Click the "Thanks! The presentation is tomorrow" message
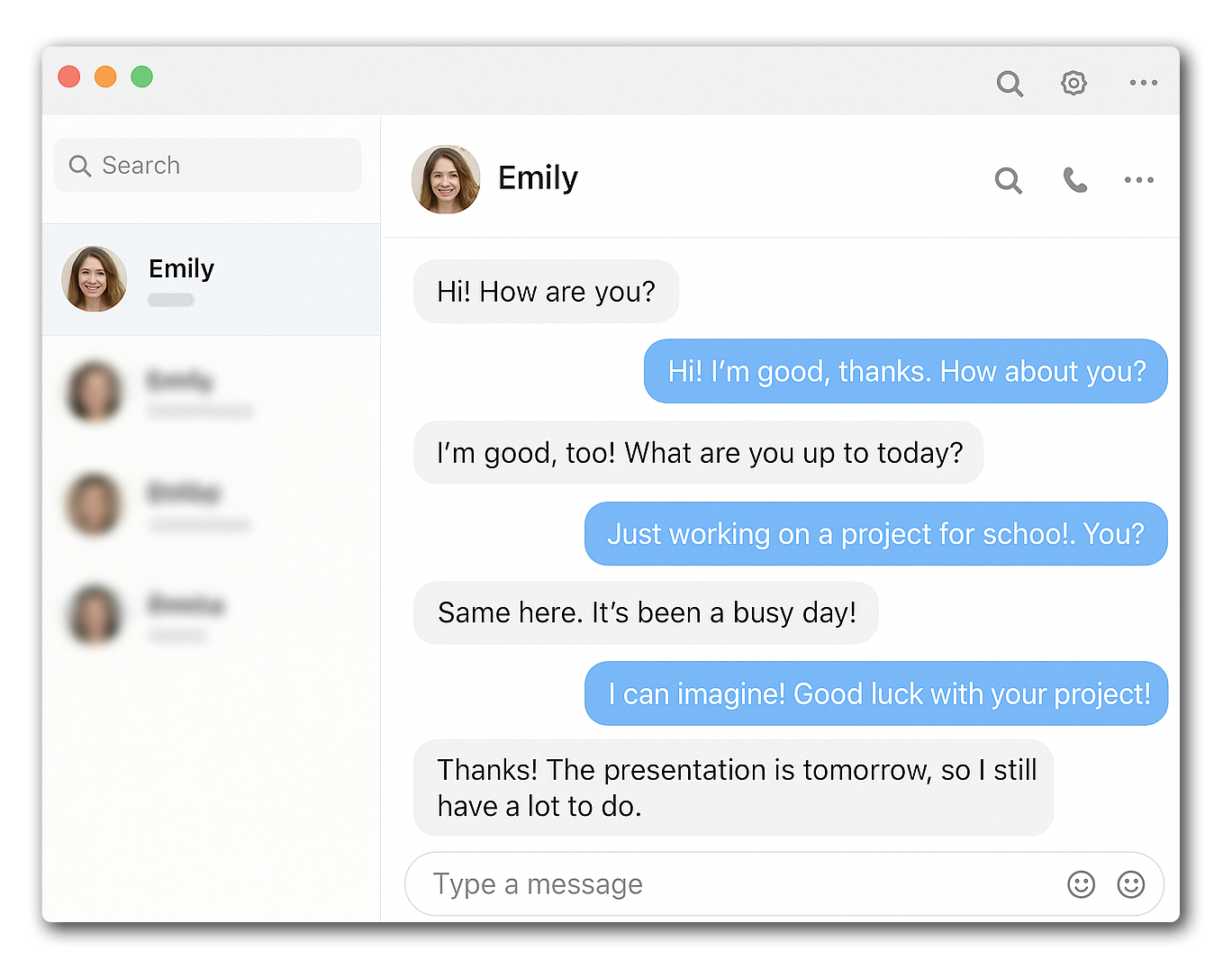Image resolution: width=1232 pixels, height=960 pixels. click(733, 788)
